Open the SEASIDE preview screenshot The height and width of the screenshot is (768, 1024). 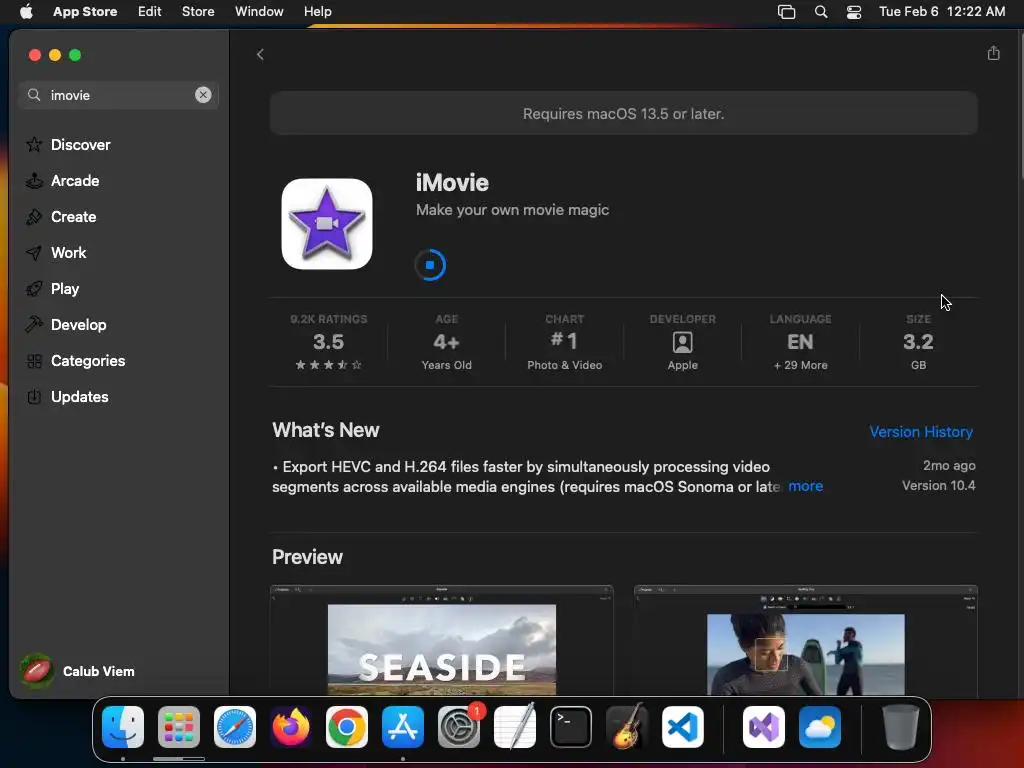click(x=441, y=641)
